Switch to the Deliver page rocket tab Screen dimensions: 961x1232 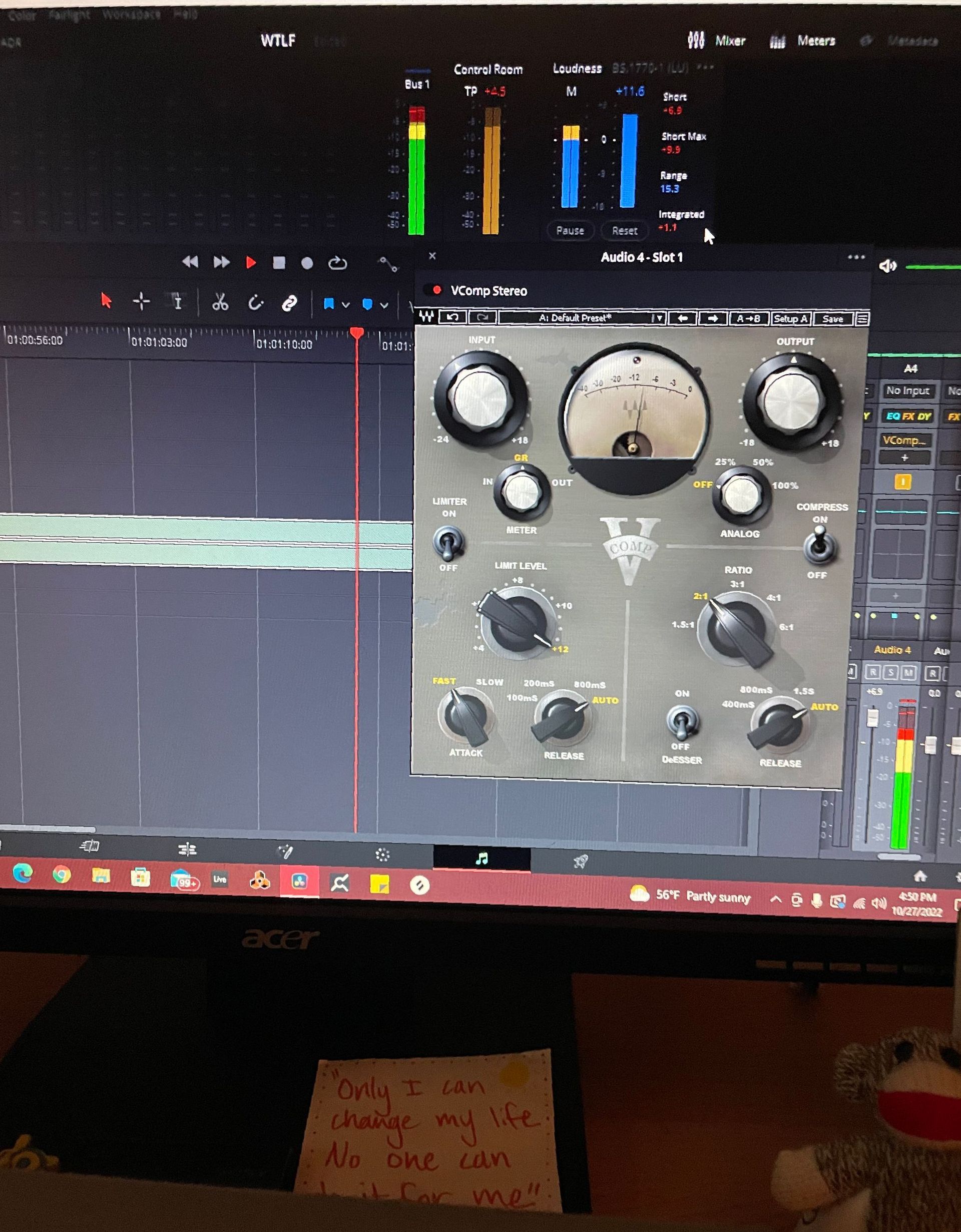[580, 861]
